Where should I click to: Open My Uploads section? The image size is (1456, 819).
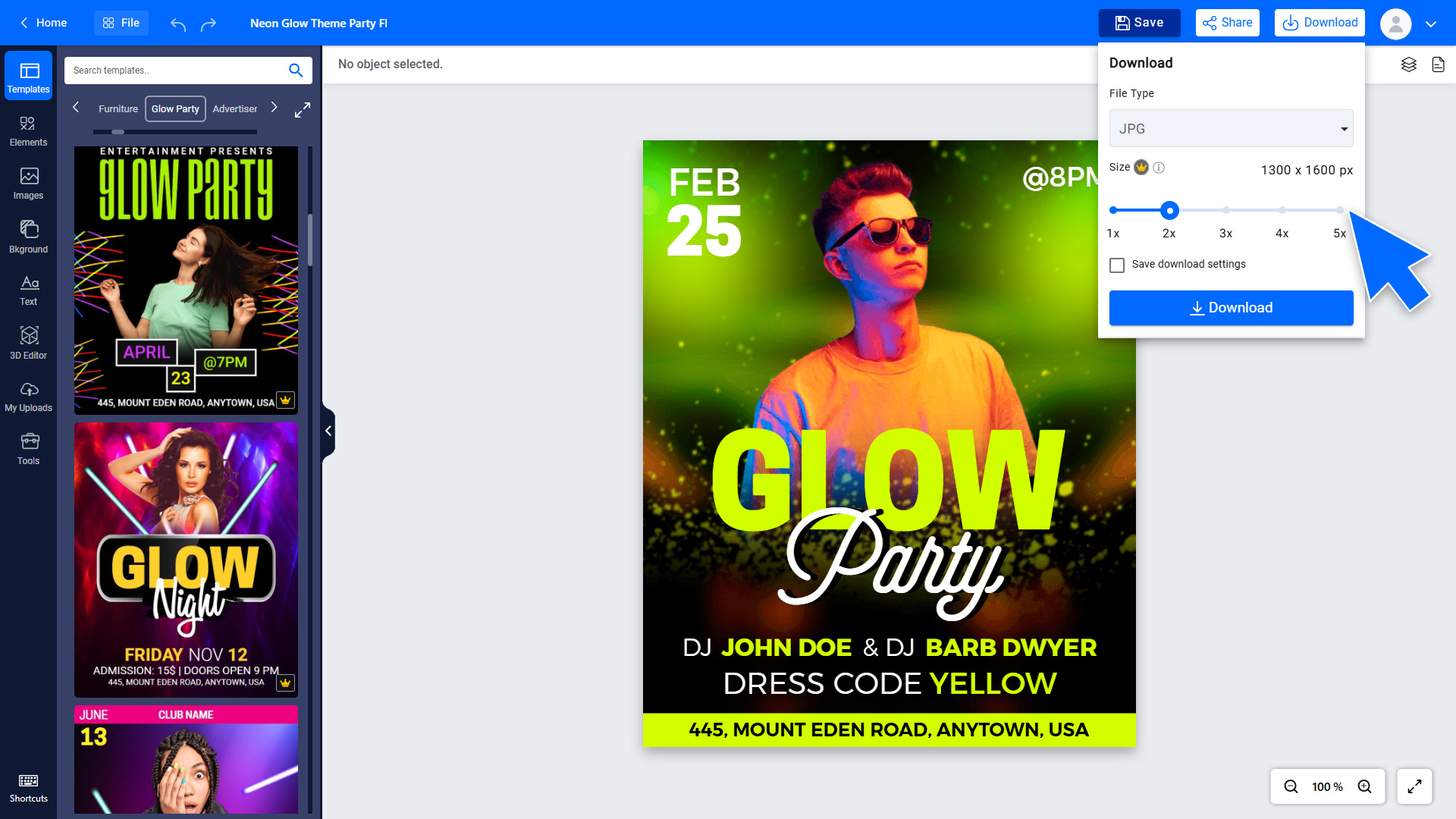pyautogui.click(x=28, y=396)
